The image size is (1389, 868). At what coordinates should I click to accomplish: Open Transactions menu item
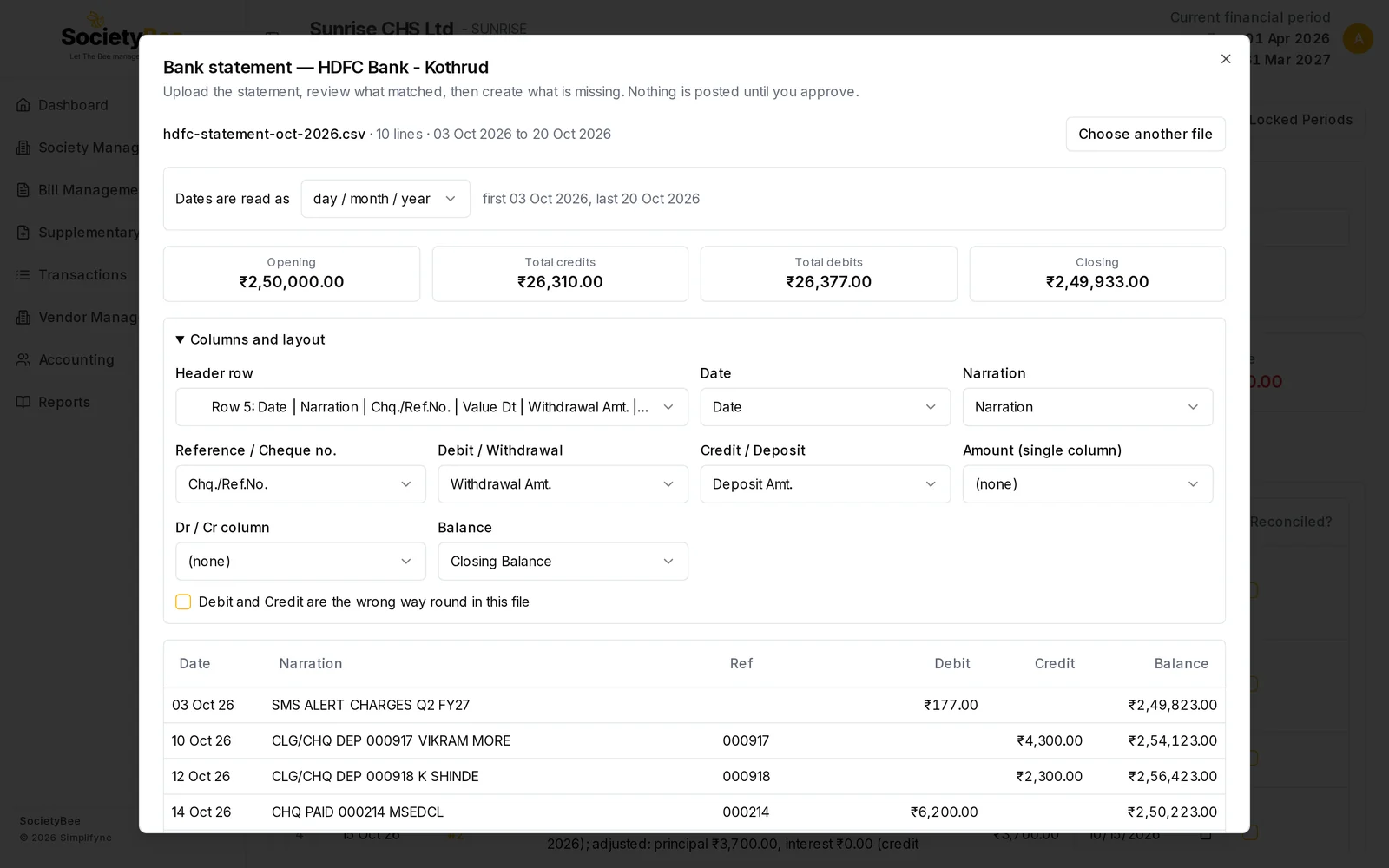[82, 274]
